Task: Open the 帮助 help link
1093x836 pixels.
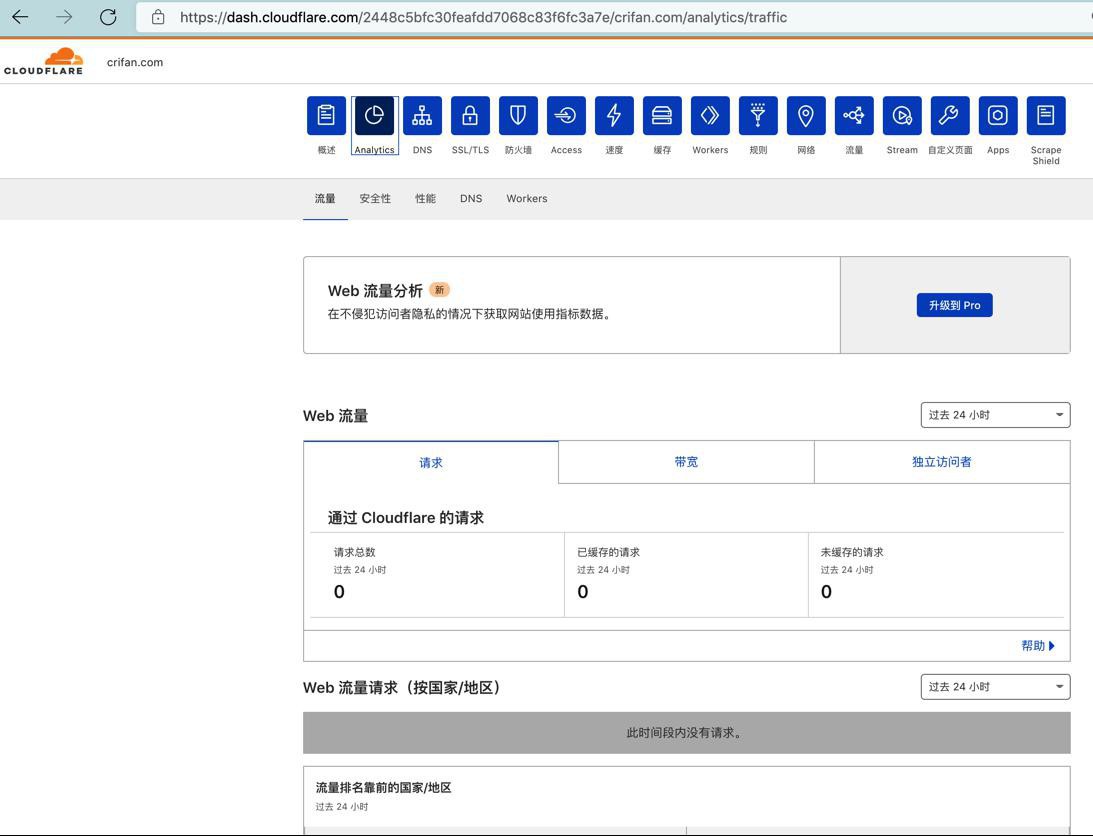Action: point(1038,646)
